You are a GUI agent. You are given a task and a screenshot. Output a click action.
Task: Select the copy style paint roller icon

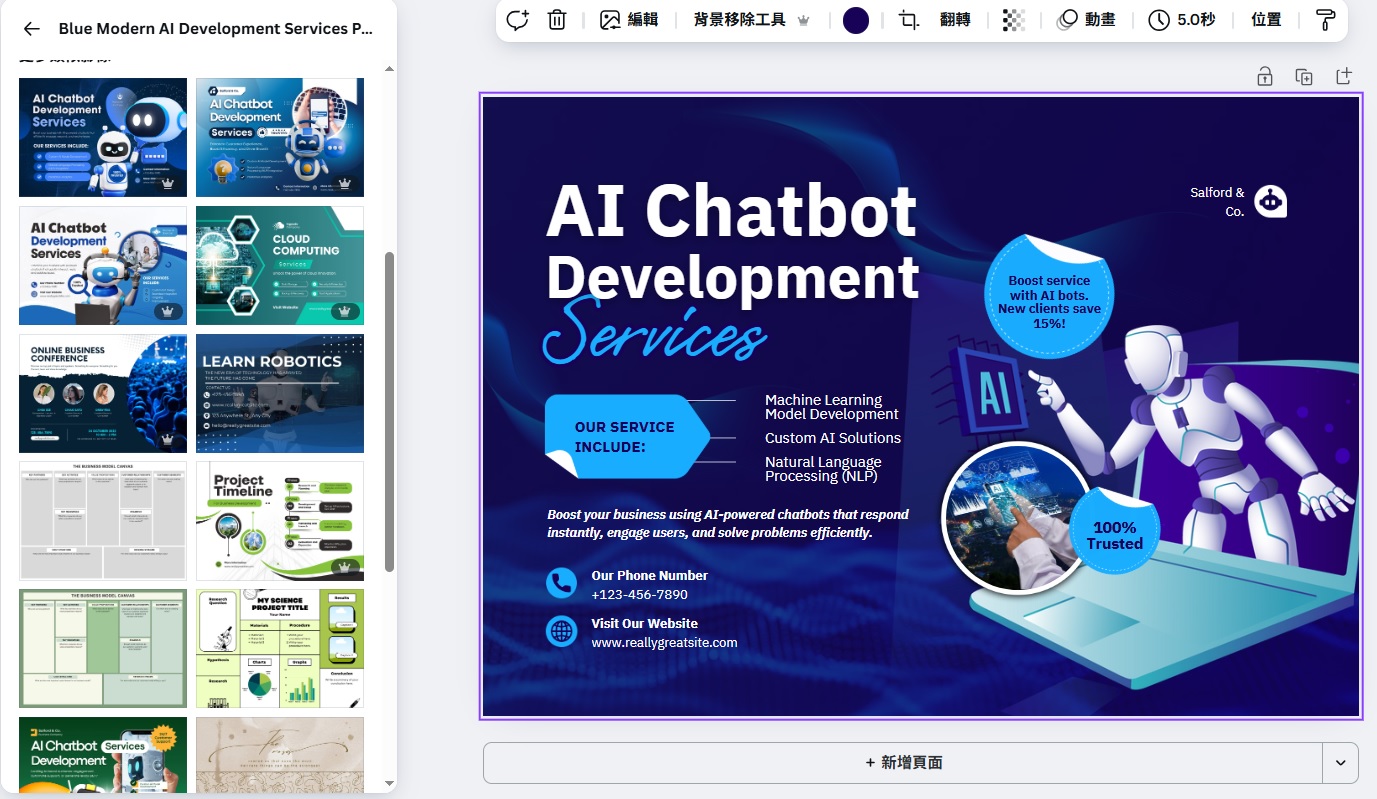tap(1325, 19)
